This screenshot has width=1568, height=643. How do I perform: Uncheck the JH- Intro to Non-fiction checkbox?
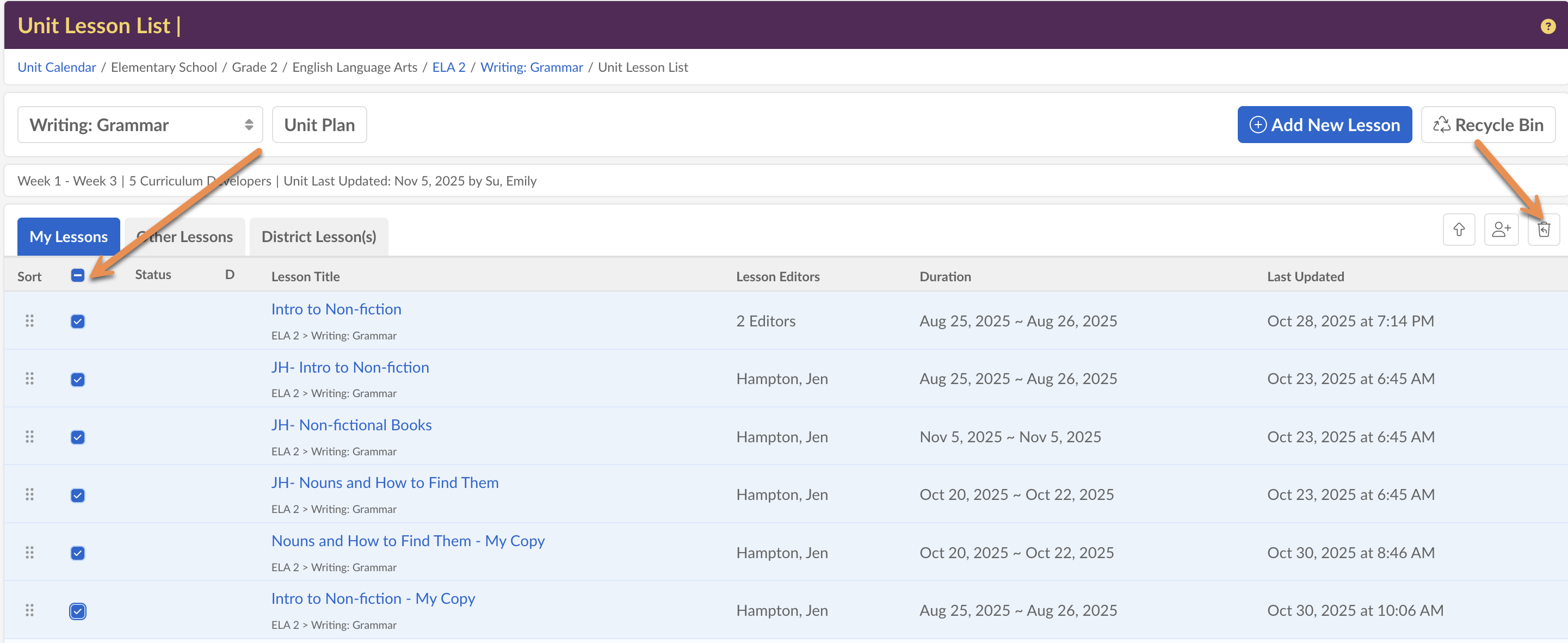77,379
